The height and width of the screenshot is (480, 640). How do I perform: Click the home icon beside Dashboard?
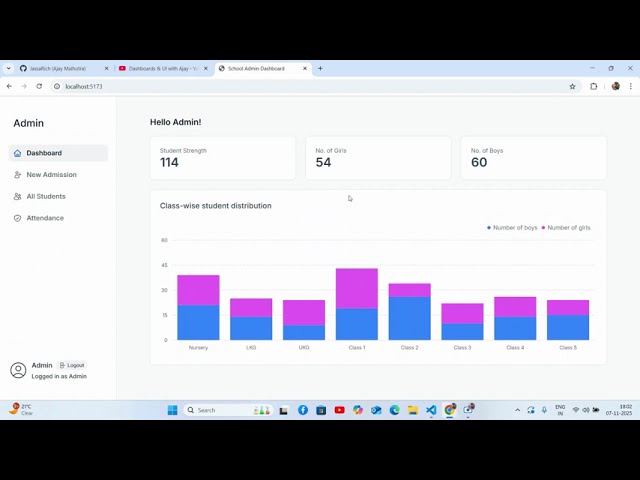(17, 153)
